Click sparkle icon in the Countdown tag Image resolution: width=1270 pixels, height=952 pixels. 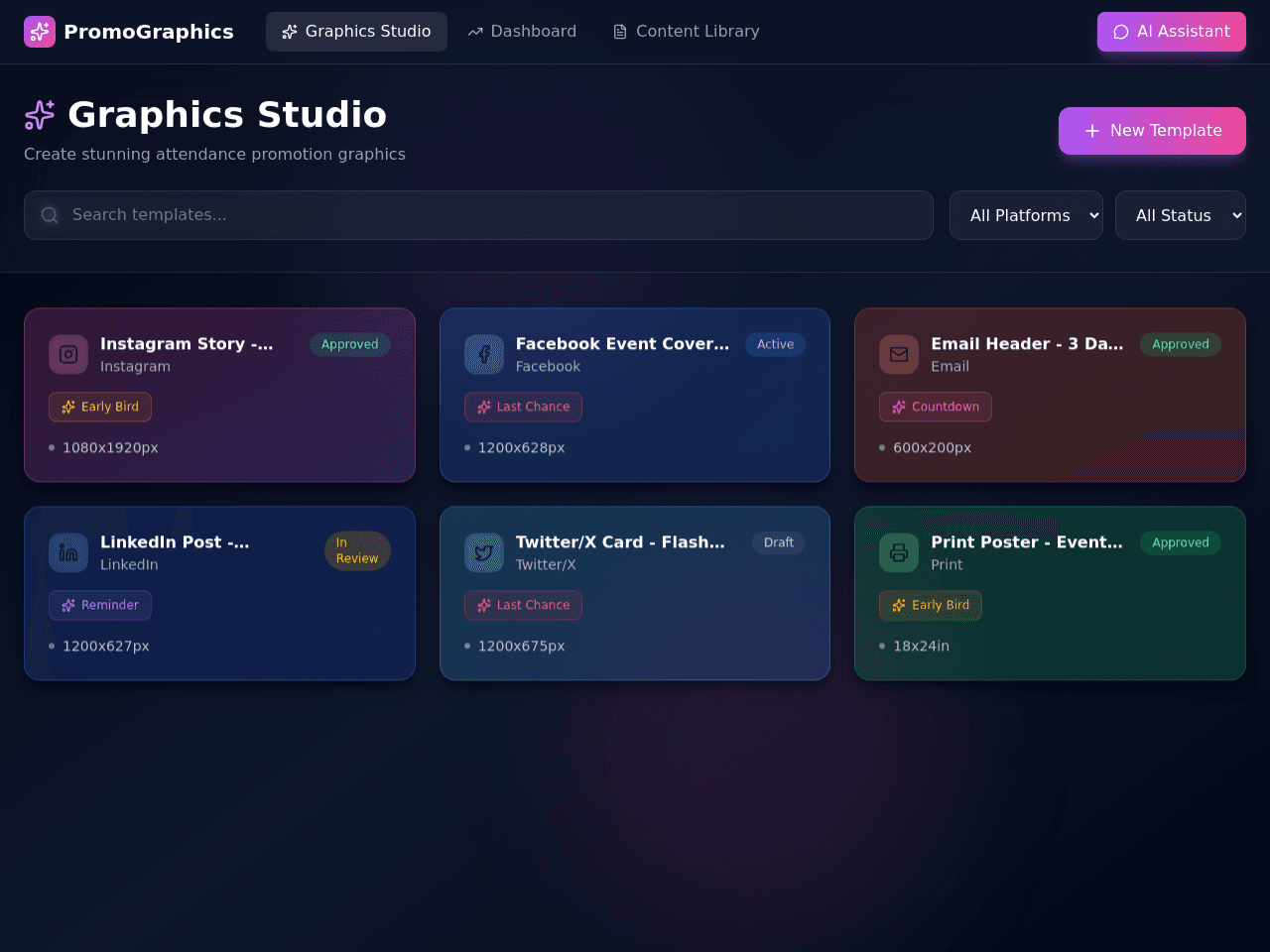899,407
